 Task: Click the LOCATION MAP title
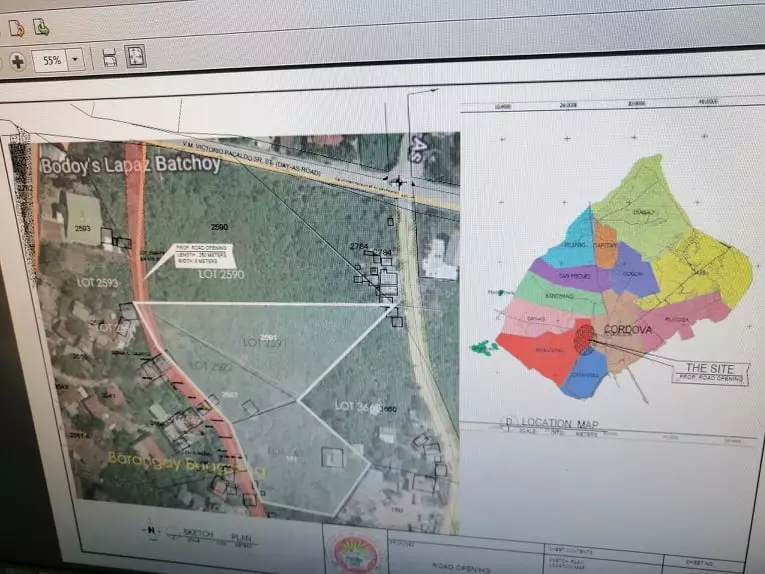tap(560, 423)
